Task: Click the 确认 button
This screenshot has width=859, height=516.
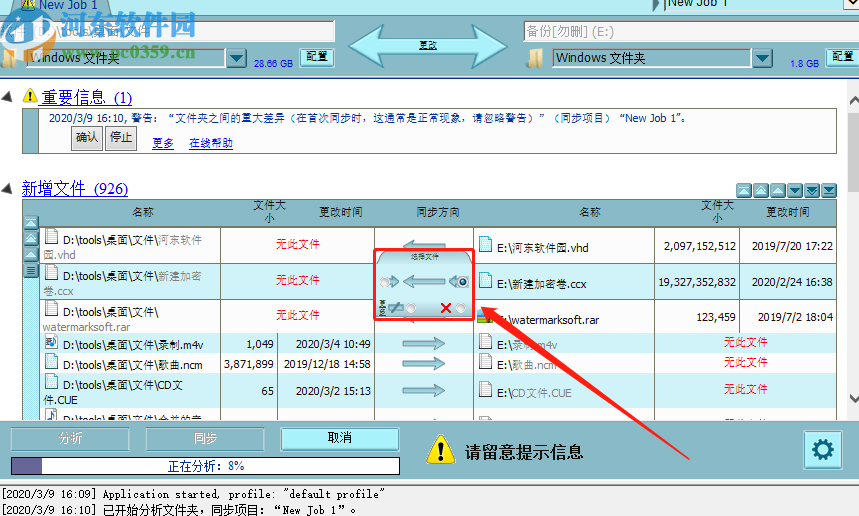Action: tap(87, 137)
